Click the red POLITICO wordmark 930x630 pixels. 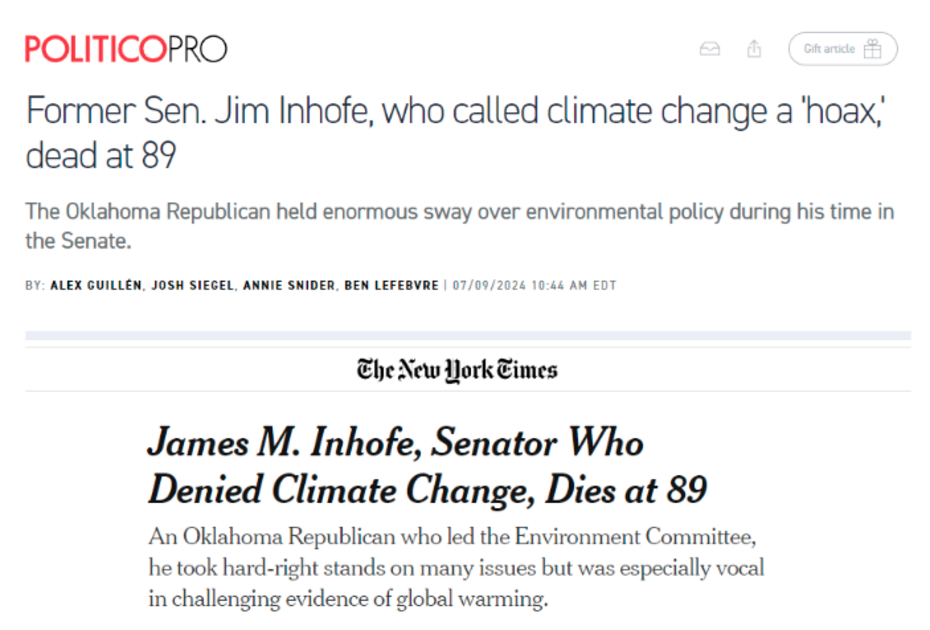click(95, 49)
